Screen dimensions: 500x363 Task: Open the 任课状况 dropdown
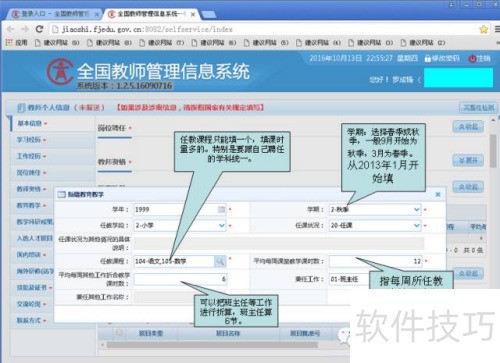(x=417, y=225)
